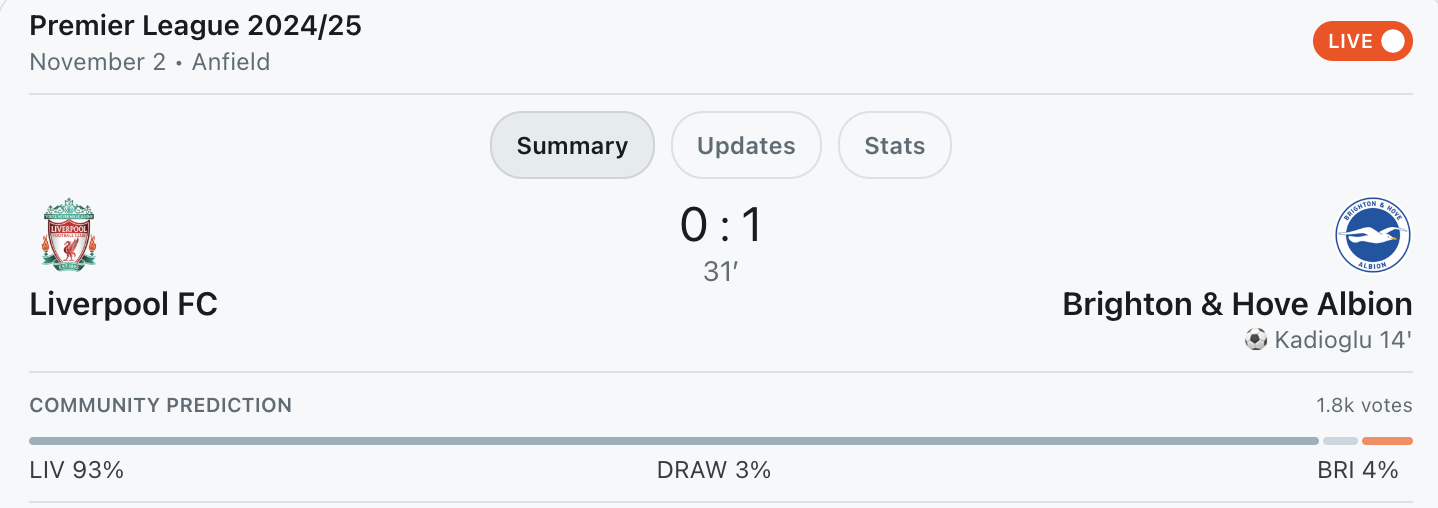Click the 31' match minute
This screenshot has height=508, width=1438.
coord(720,272)
